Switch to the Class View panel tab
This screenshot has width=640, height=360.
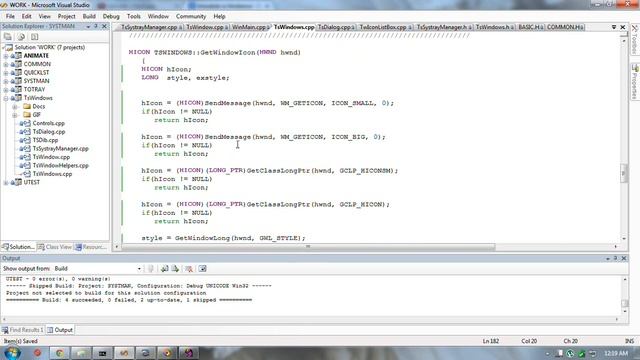(55, 247)
